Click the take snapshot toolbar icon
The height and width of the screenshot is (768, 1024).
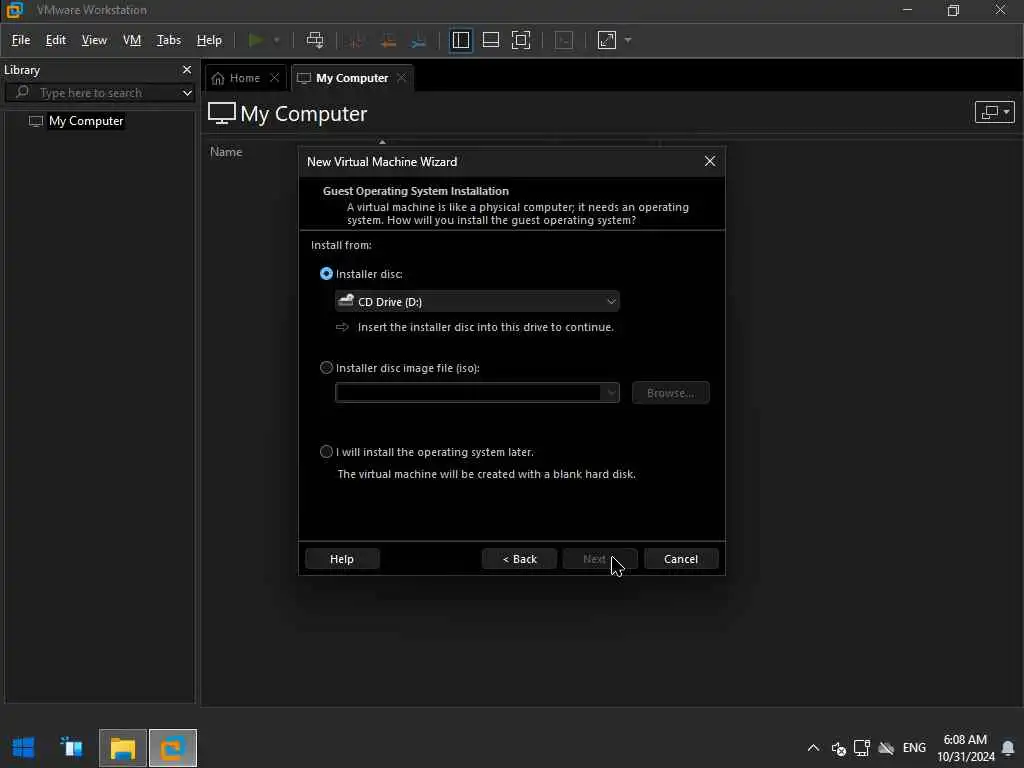click(357, 40)
